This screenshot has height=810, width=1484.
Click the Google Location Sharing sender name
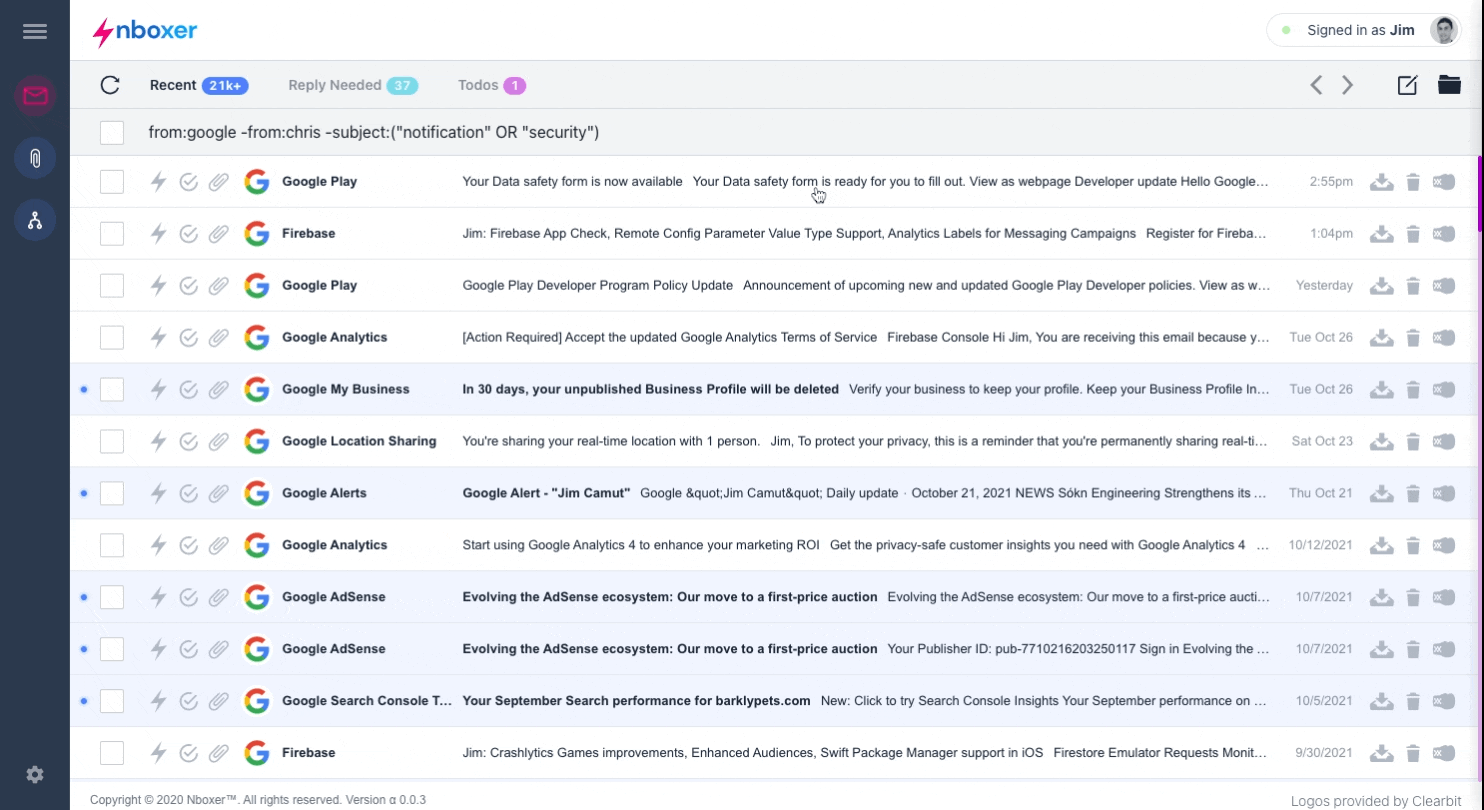pos(359,441)
